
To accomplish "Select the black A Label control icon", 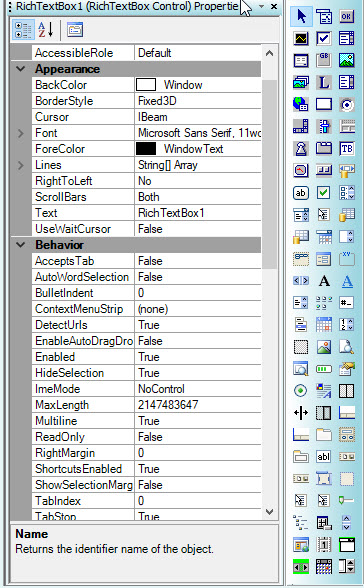I will [x=324, y=281].
